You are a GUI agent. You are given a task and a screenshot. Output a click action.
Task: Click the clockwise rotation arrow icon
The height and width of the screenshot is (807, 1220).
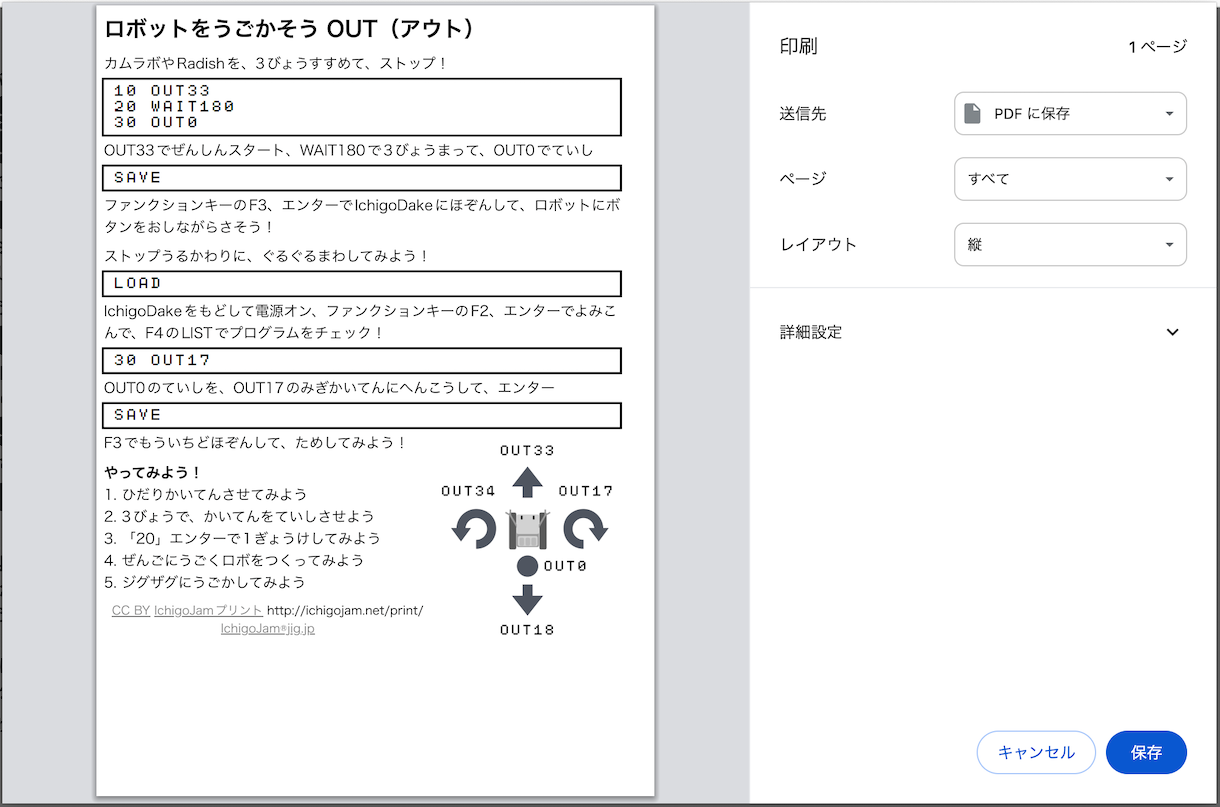[585, 528]
